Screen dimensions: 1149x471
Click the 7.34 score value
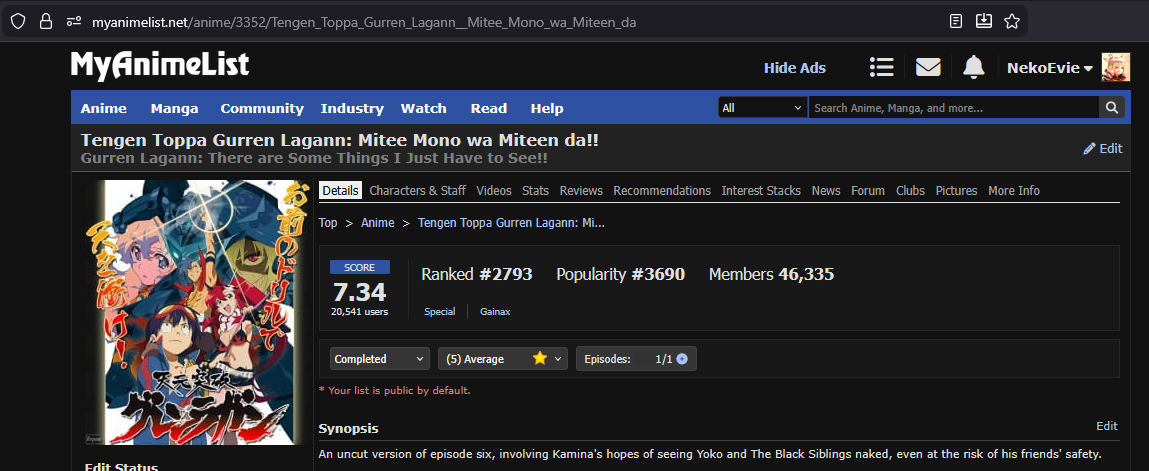[x=359, y=292]
